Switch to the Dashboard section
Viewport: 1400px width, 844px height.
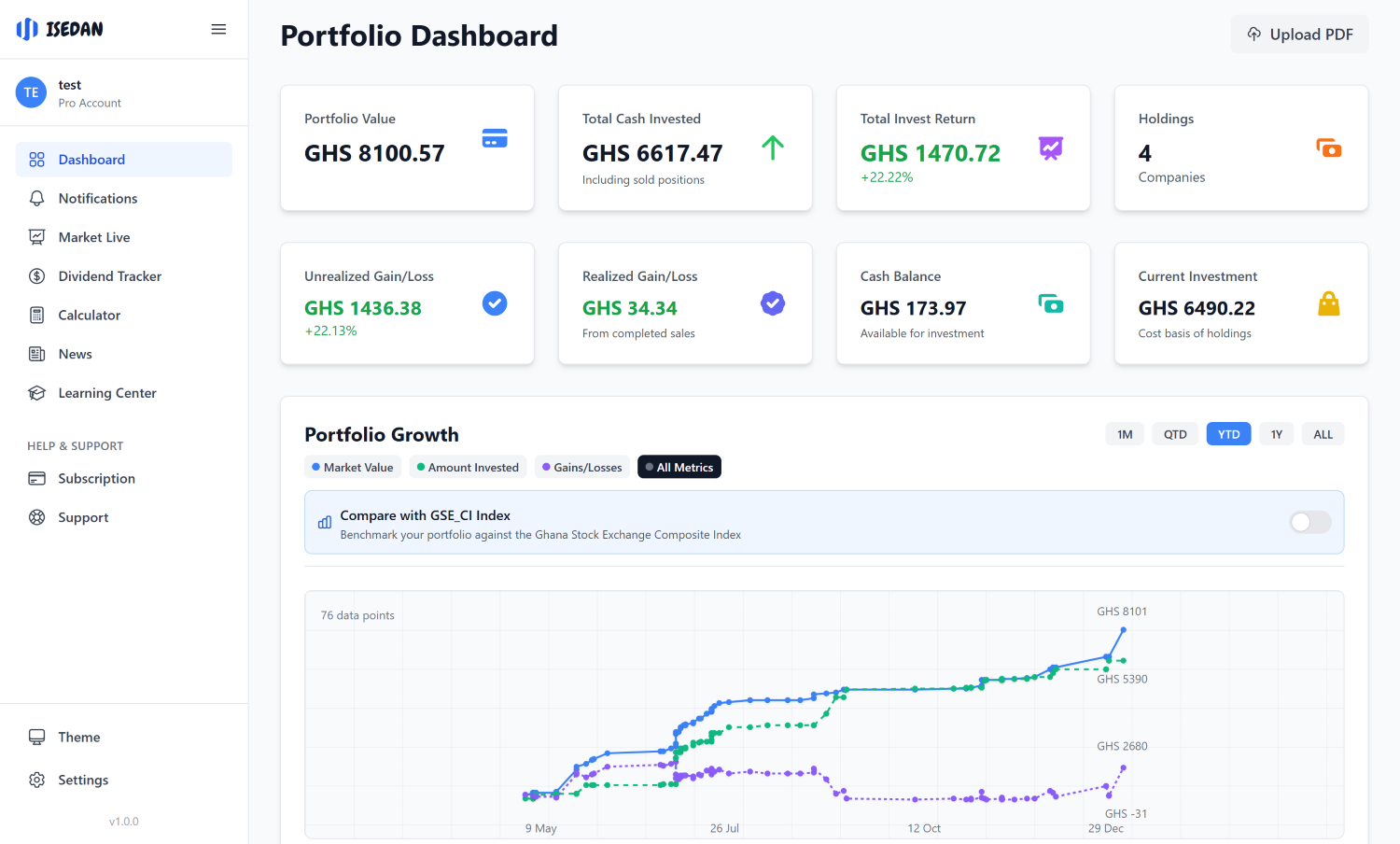click(91, 159)
